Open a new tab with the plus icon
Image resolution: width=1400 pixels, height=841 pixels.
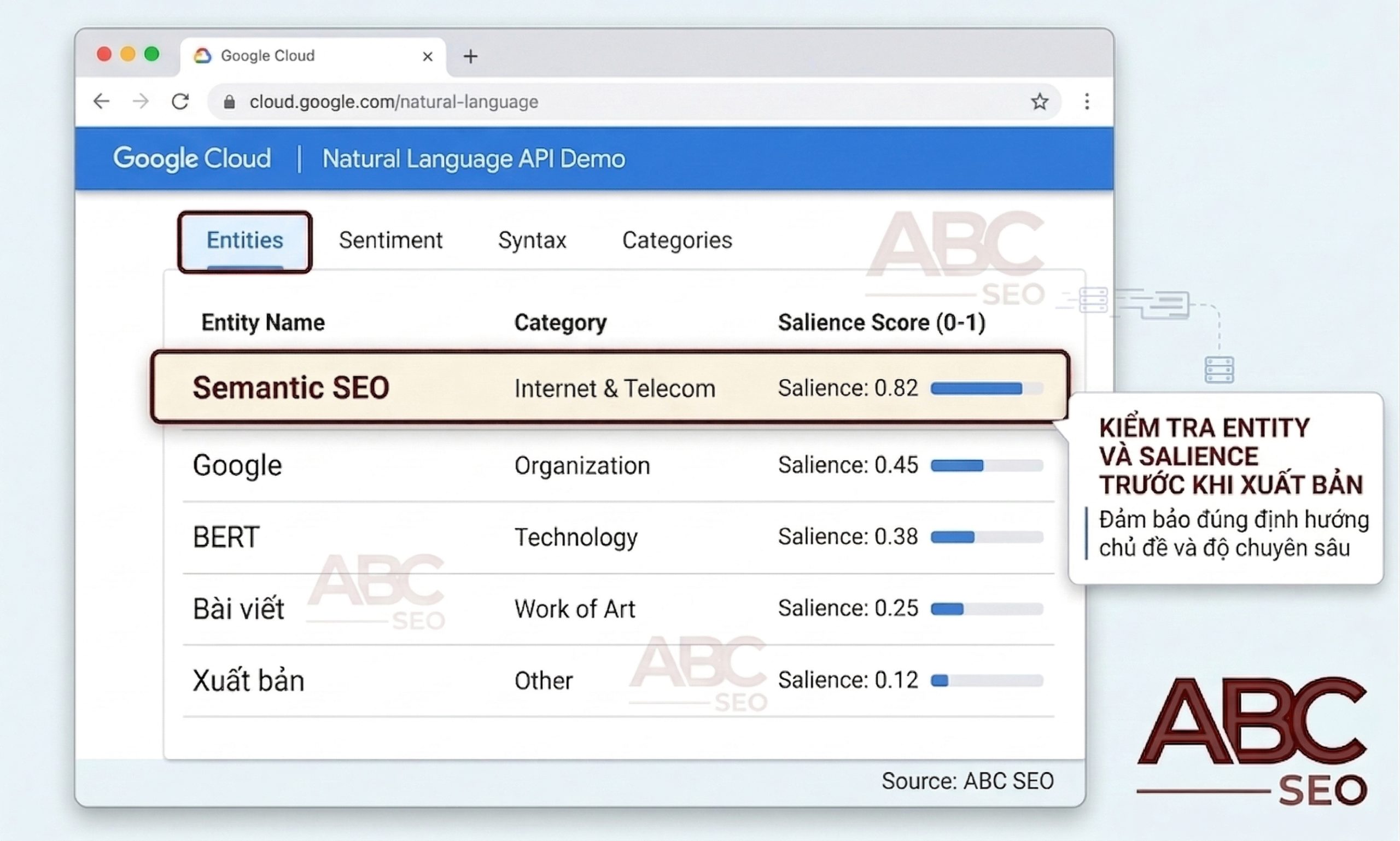470,56
